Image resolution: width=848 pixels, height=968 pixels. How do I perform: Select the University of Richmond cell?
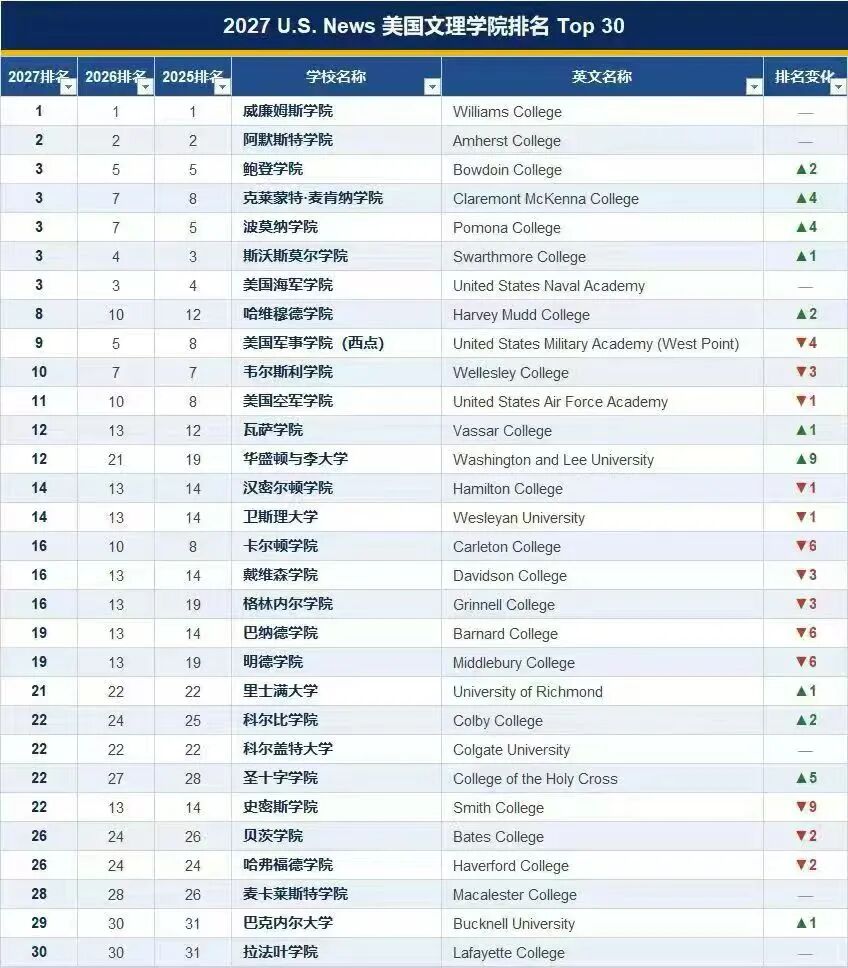click(x=602, y=692)
